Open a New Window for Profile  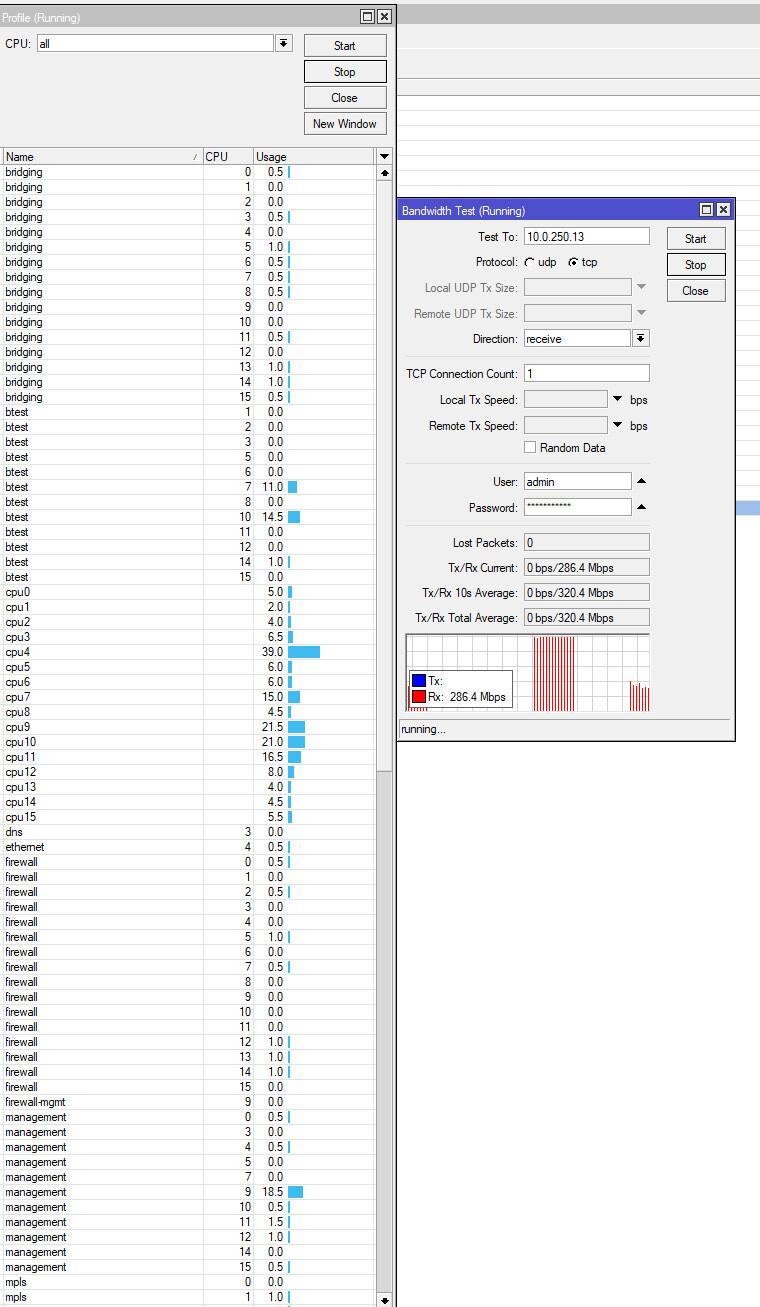coord(345,124)
